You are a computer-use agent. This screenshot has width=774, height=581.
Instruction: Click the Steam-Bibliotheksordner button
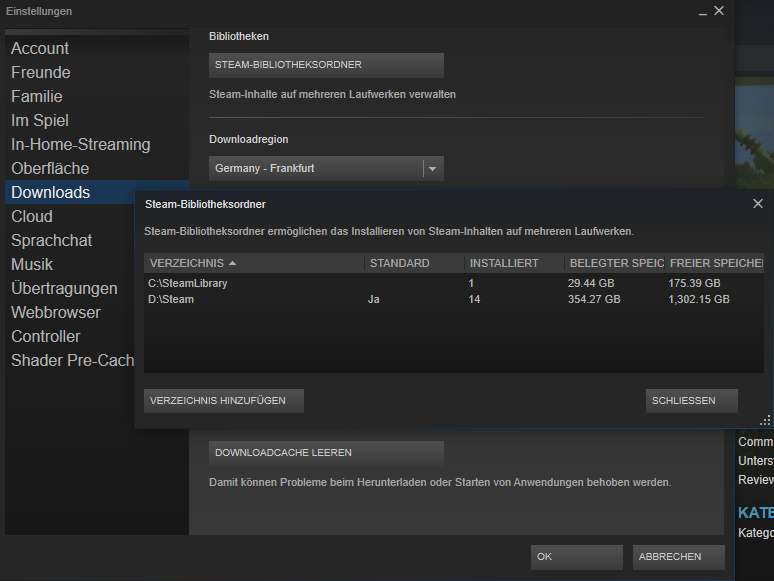point(326,65)
